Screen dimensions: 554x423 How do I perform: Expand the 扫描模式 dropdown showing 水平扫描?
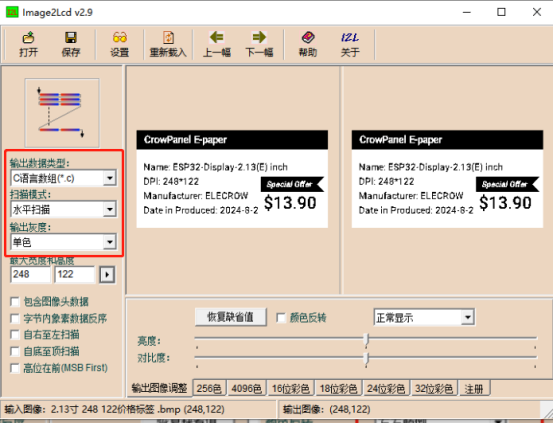pyautogui.click(x=110, y=210)
